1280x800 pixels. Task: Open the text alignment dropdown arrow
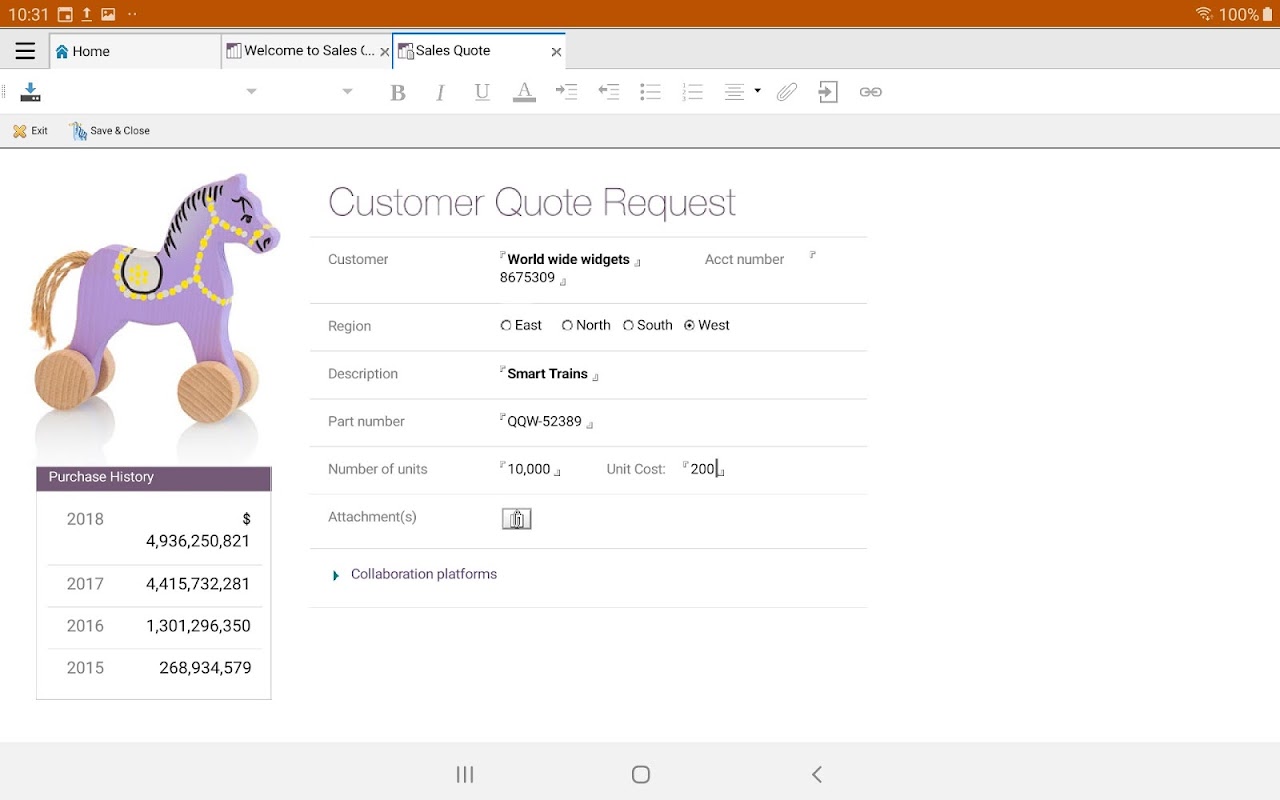pyautogui.click(x=757, y=92)
